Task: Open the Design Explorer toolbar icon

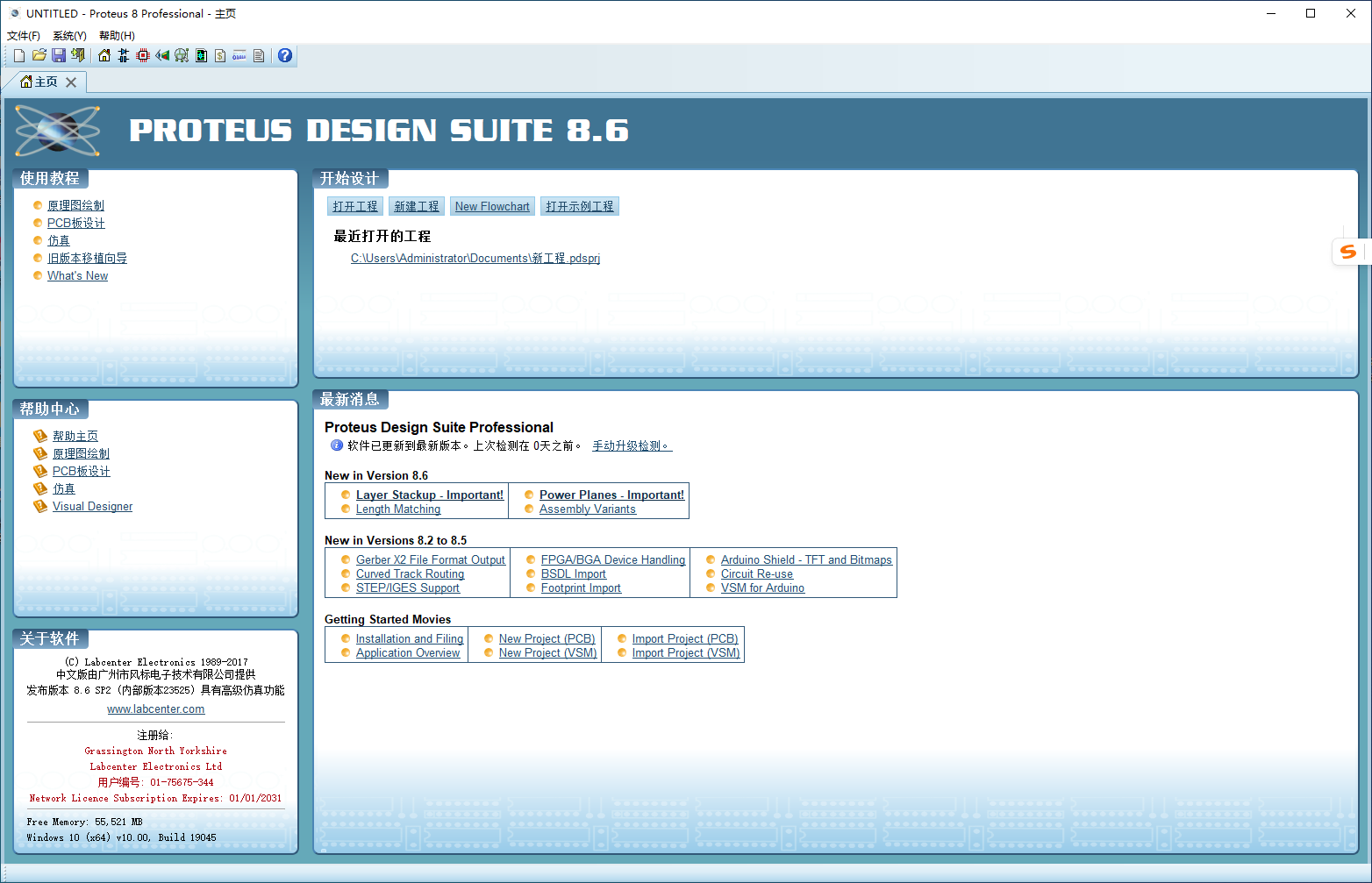Action: coord(201,55)
